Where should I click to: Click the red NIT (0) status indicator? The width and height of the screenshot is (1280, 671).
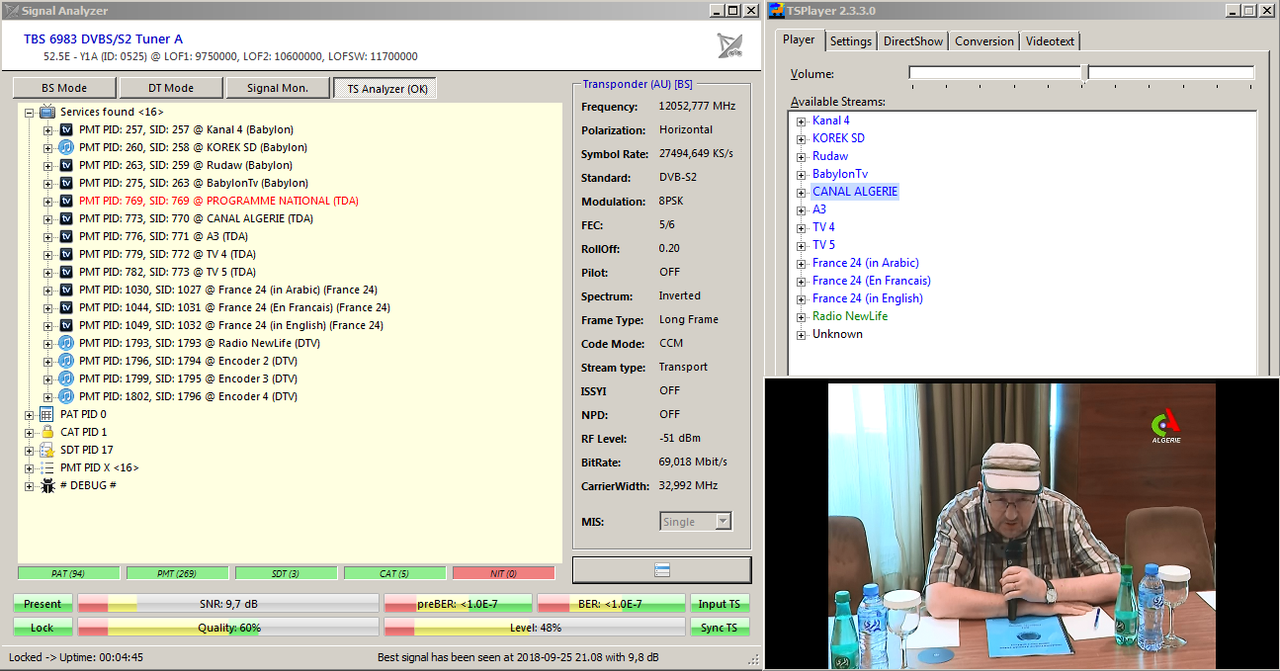(503, 573)
